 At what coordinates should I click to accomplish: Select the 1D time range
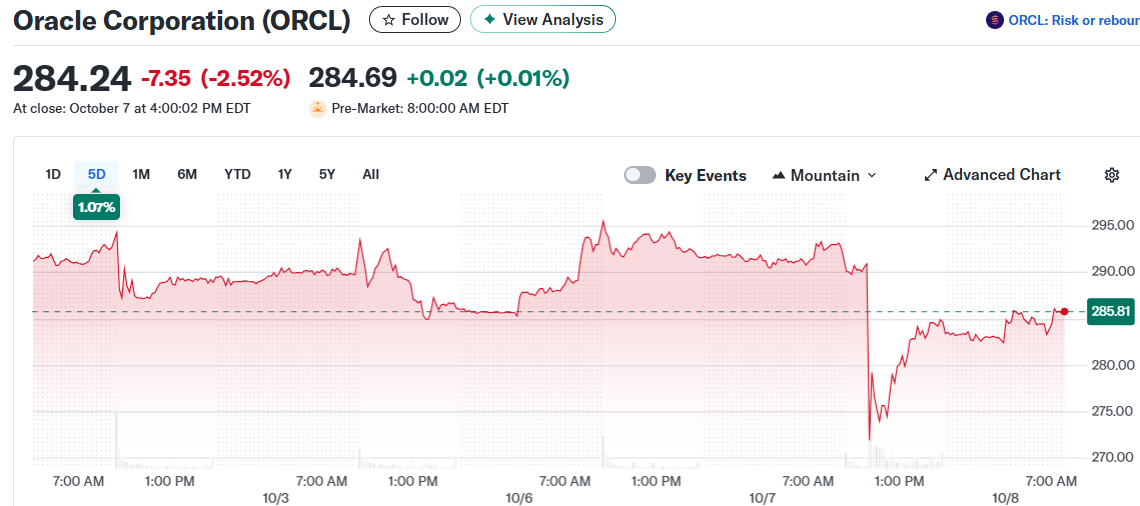click(53, 174)
